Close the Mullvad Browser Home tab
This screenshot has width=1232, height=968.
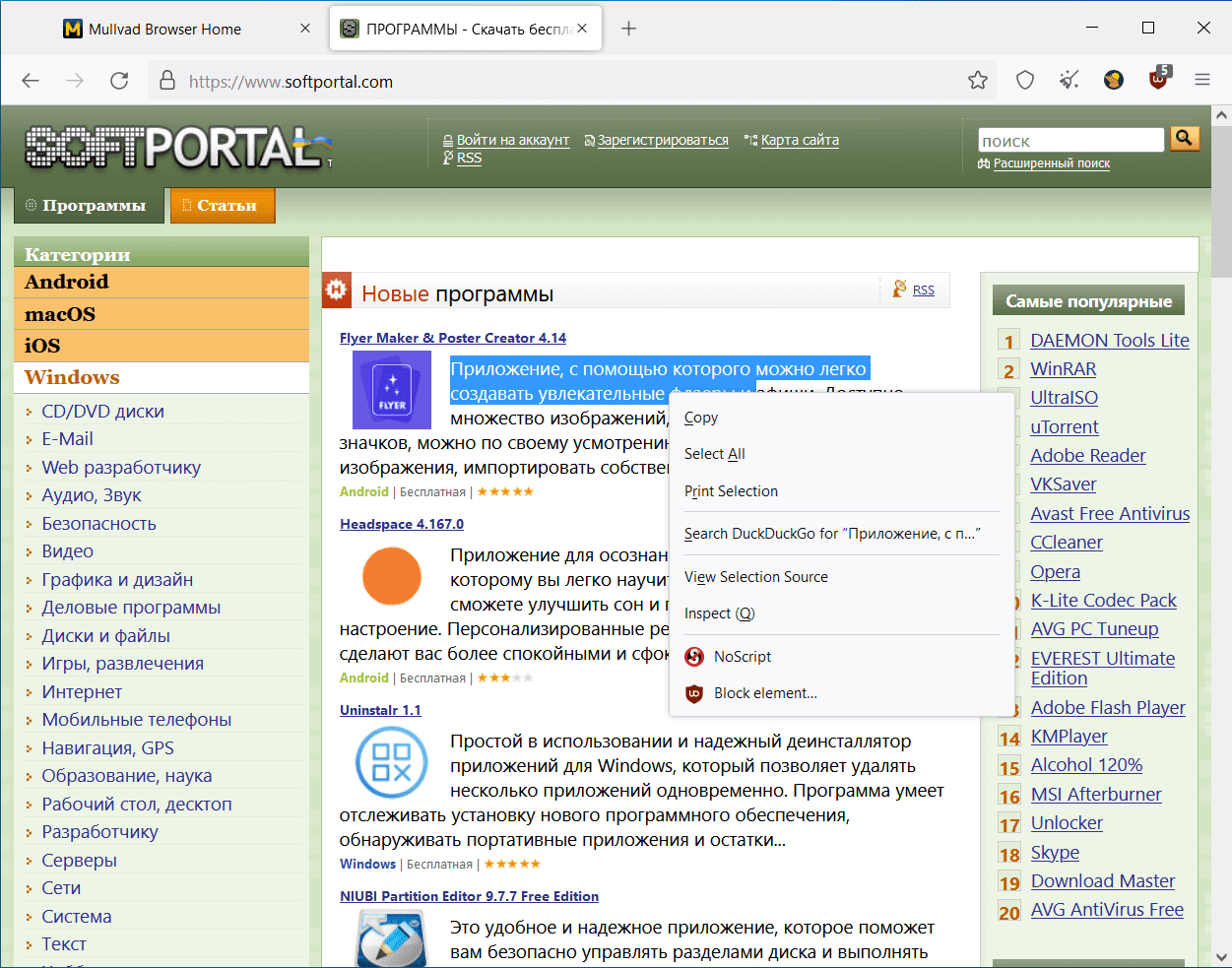(305, 29)
